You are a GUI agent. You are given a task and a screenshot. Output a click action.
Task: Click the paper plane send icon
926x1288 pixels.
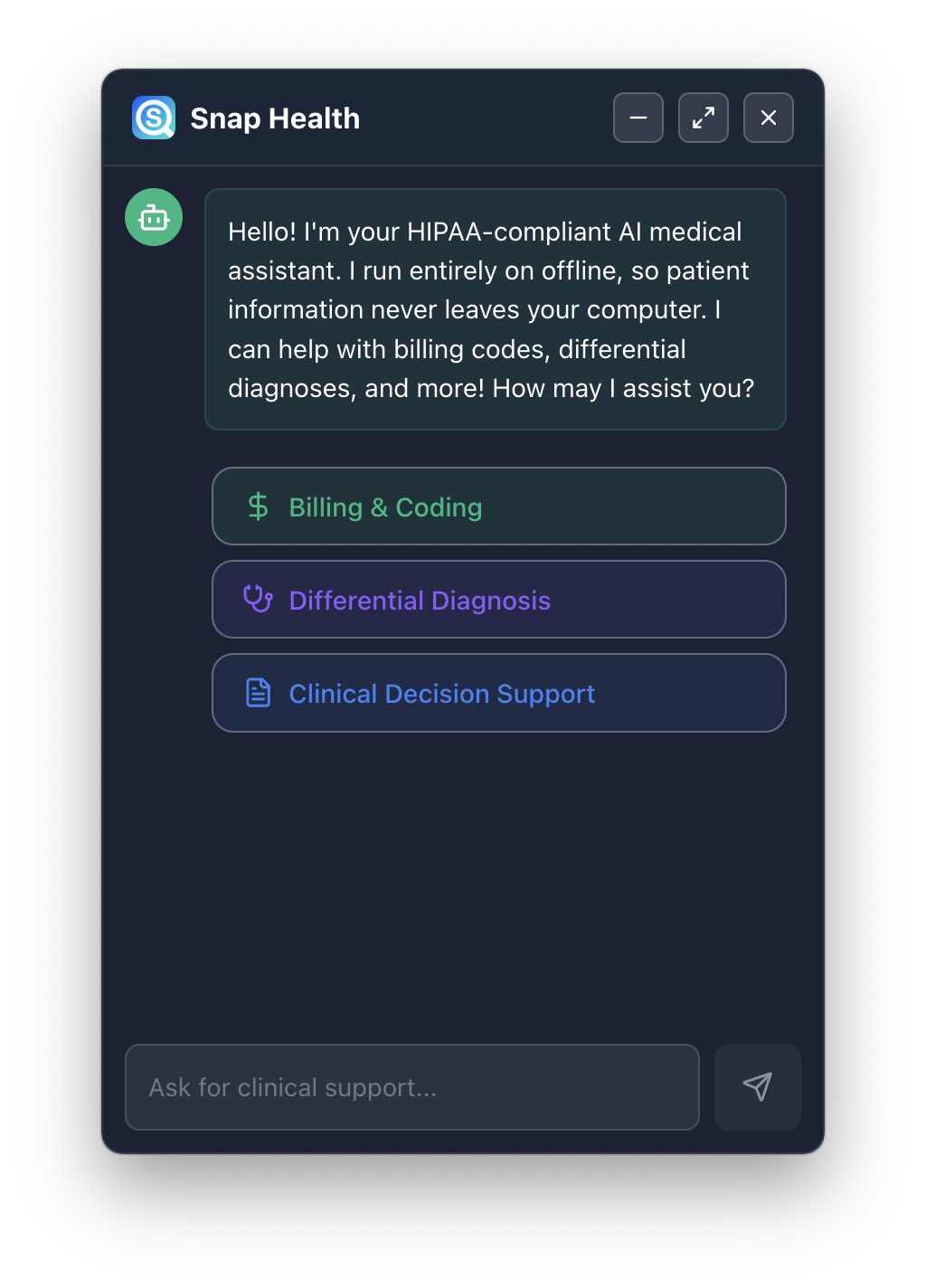tap(757, 1086)
